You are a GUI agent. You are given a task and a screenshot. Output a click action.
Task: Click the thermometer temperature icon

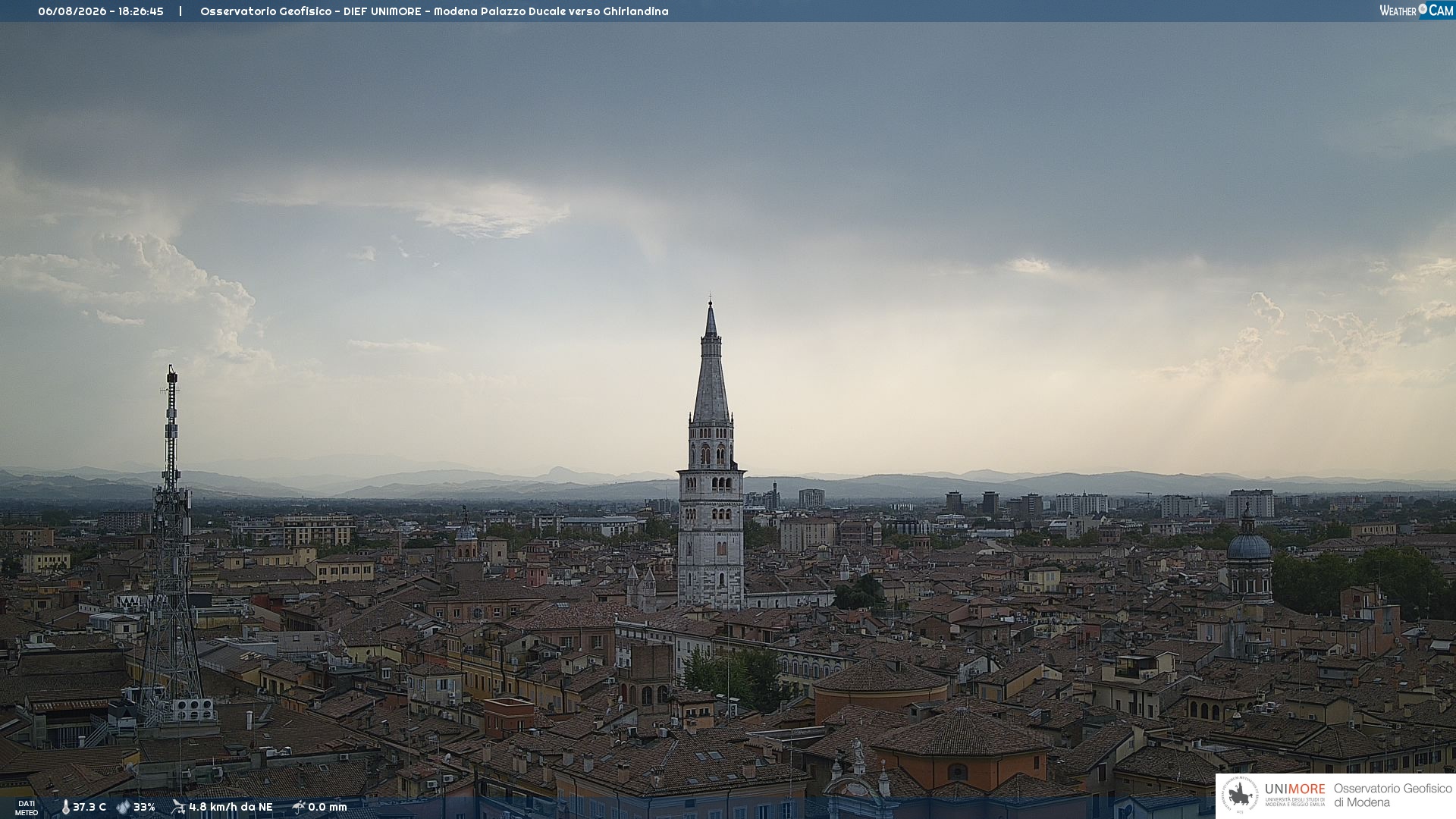point(65,807)
